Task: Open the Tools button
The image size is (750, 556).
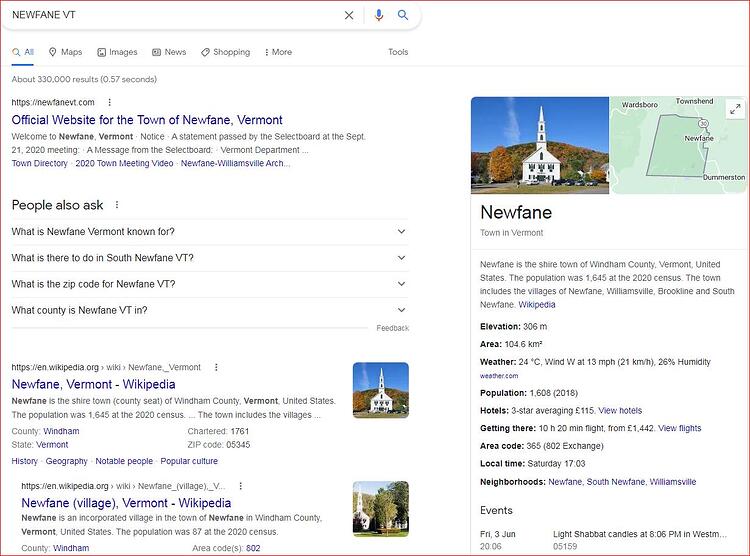Action: (x=398, y=52)
